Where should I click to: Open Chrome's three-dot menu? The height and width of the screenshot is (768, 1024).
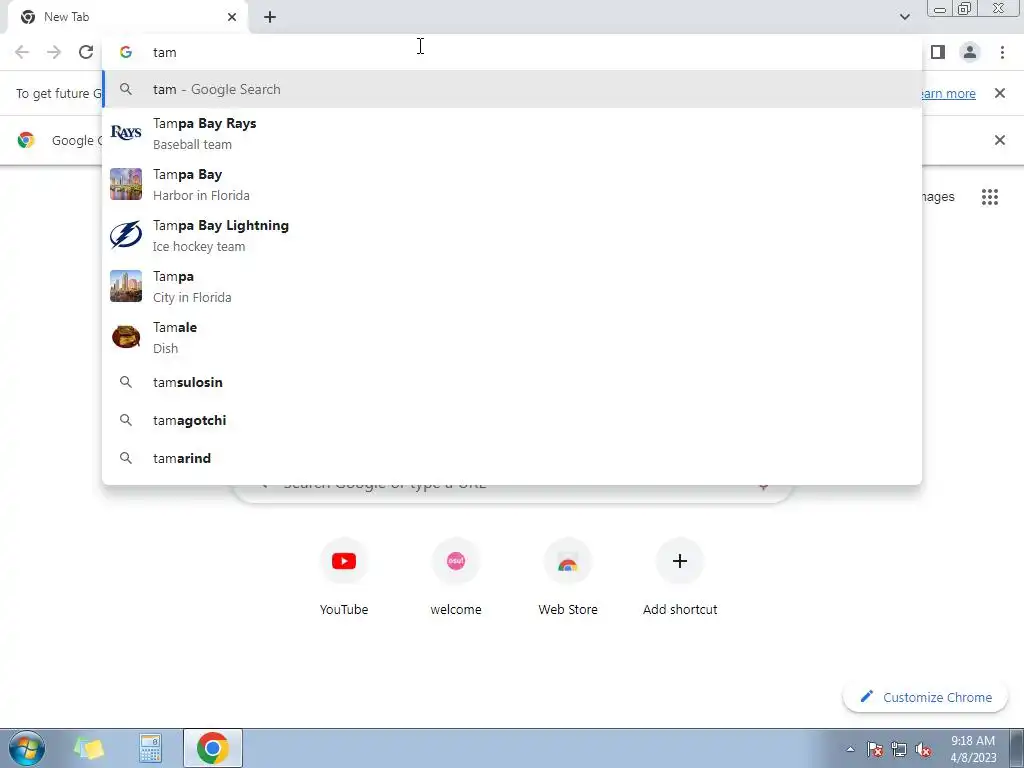[x=1002, y=52]
